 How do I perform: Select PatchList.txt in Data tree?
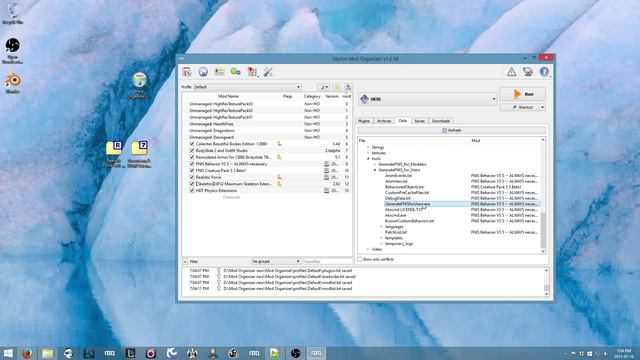point(396,232)
